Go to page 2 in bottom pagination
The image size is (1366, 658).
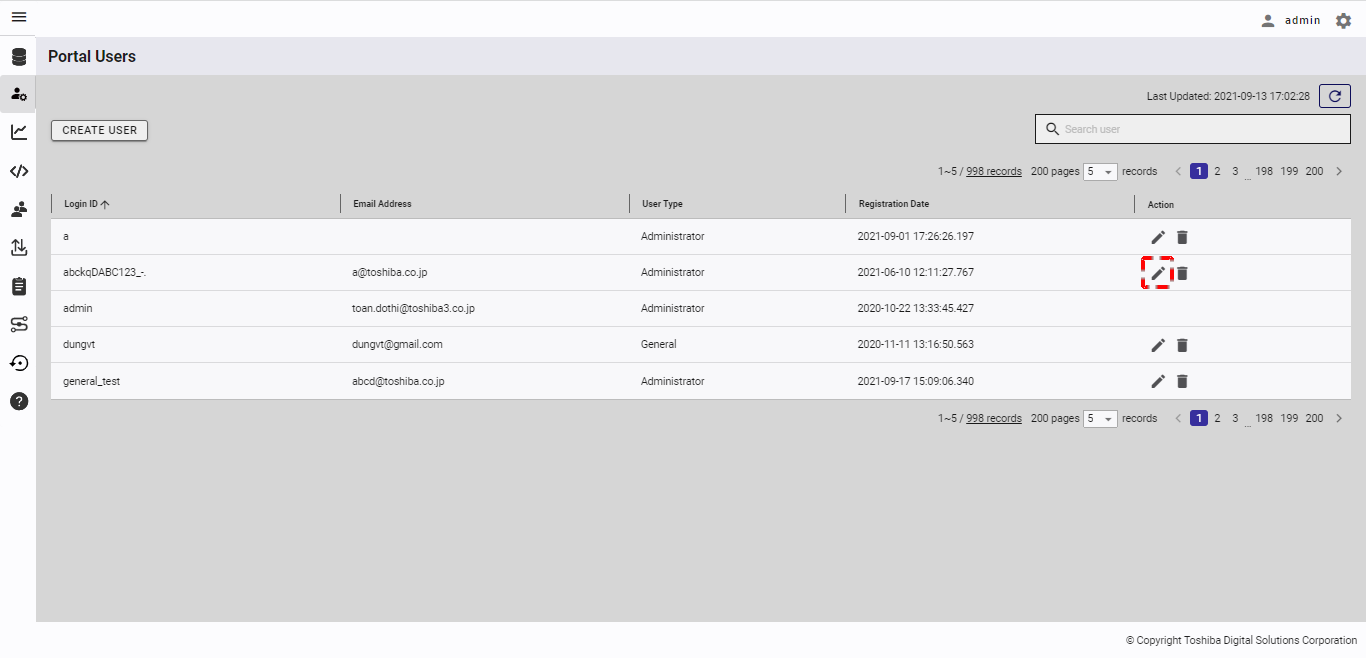(x=1217, y=418)
